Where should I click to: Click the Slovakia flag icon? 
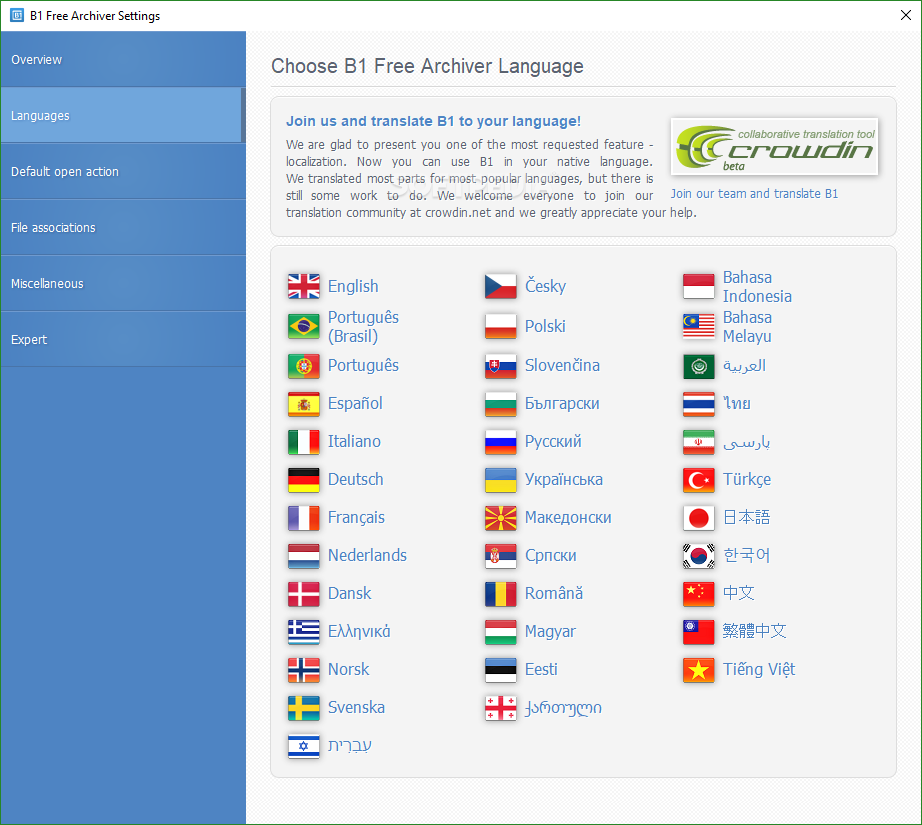click(x=500, y=366)
